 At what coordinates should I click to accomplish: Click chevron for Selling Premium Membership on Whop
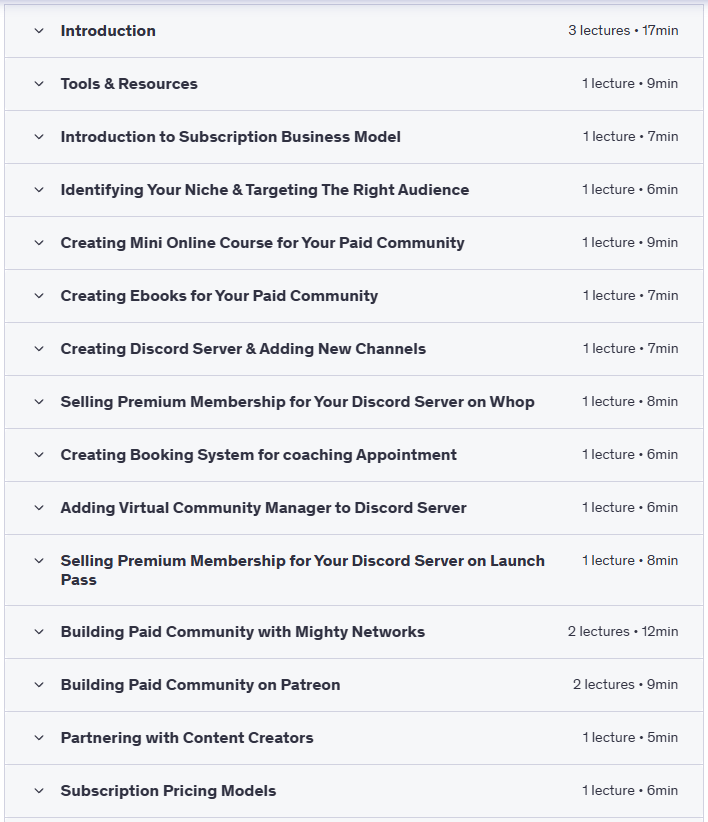coord(39,402)
